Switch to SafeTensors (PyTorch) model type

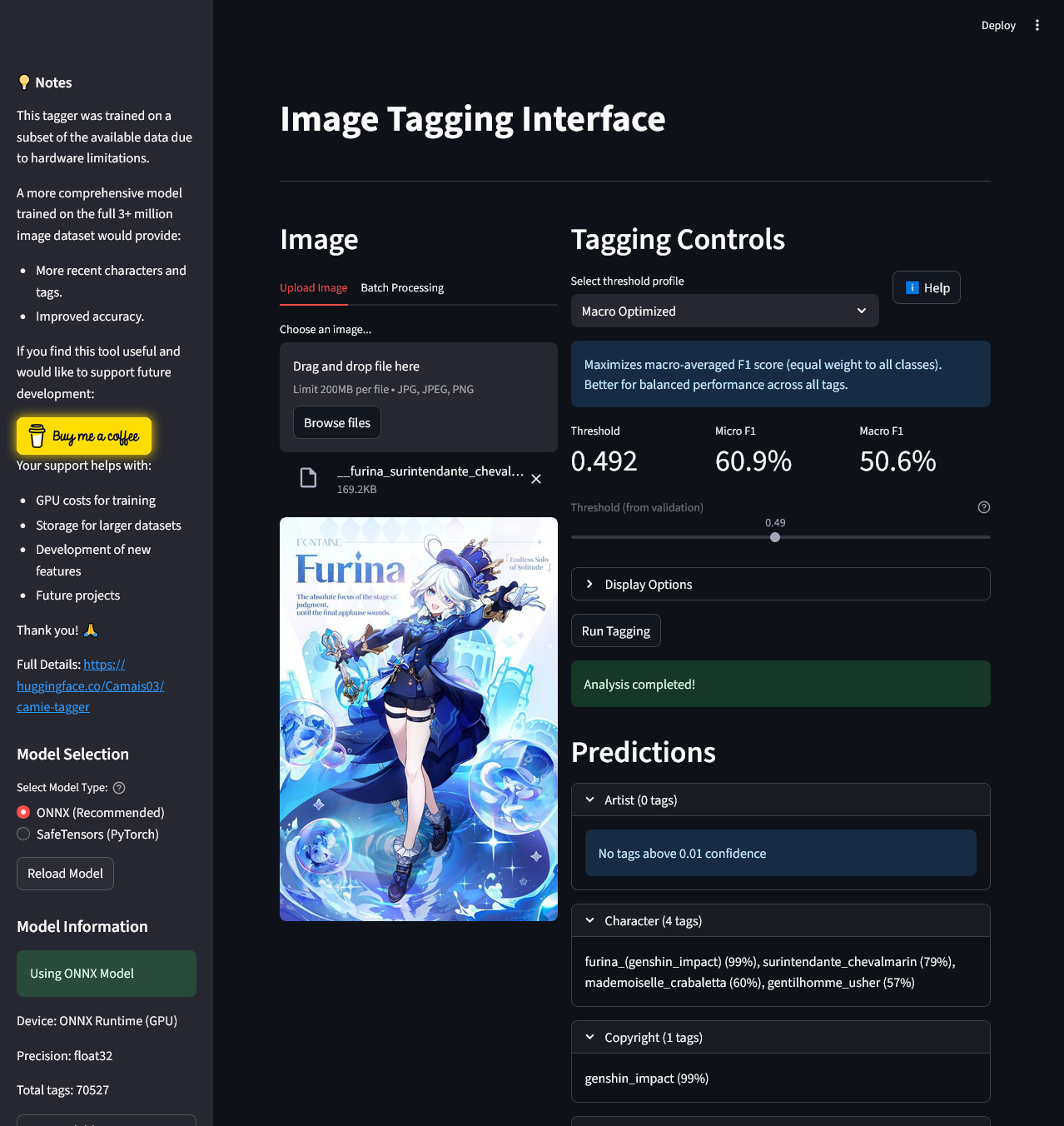point(22,834)
